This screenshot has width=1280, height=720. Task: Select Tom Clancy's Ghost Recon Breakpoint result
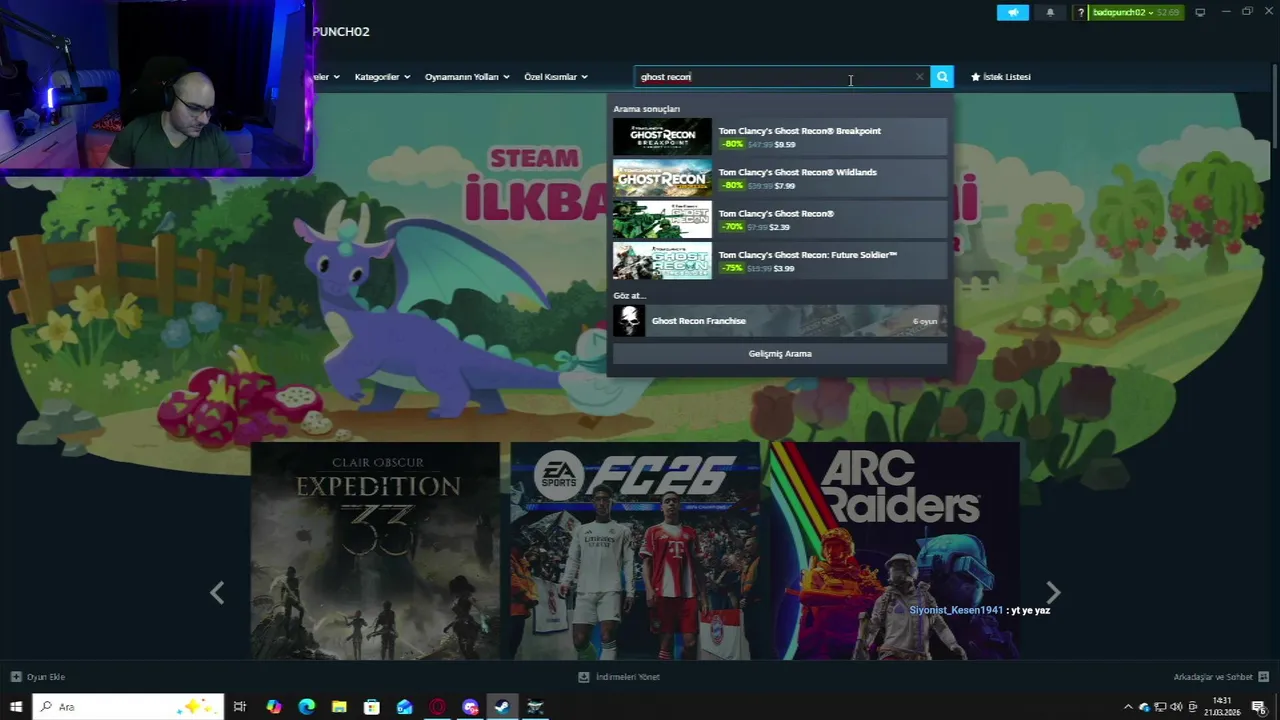point(780,137)
